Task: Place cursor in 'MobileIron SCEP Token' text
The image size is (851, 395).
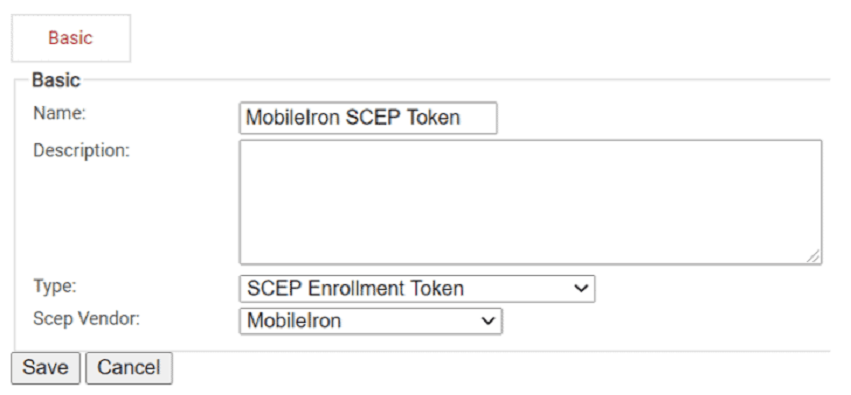Action: 353,118
